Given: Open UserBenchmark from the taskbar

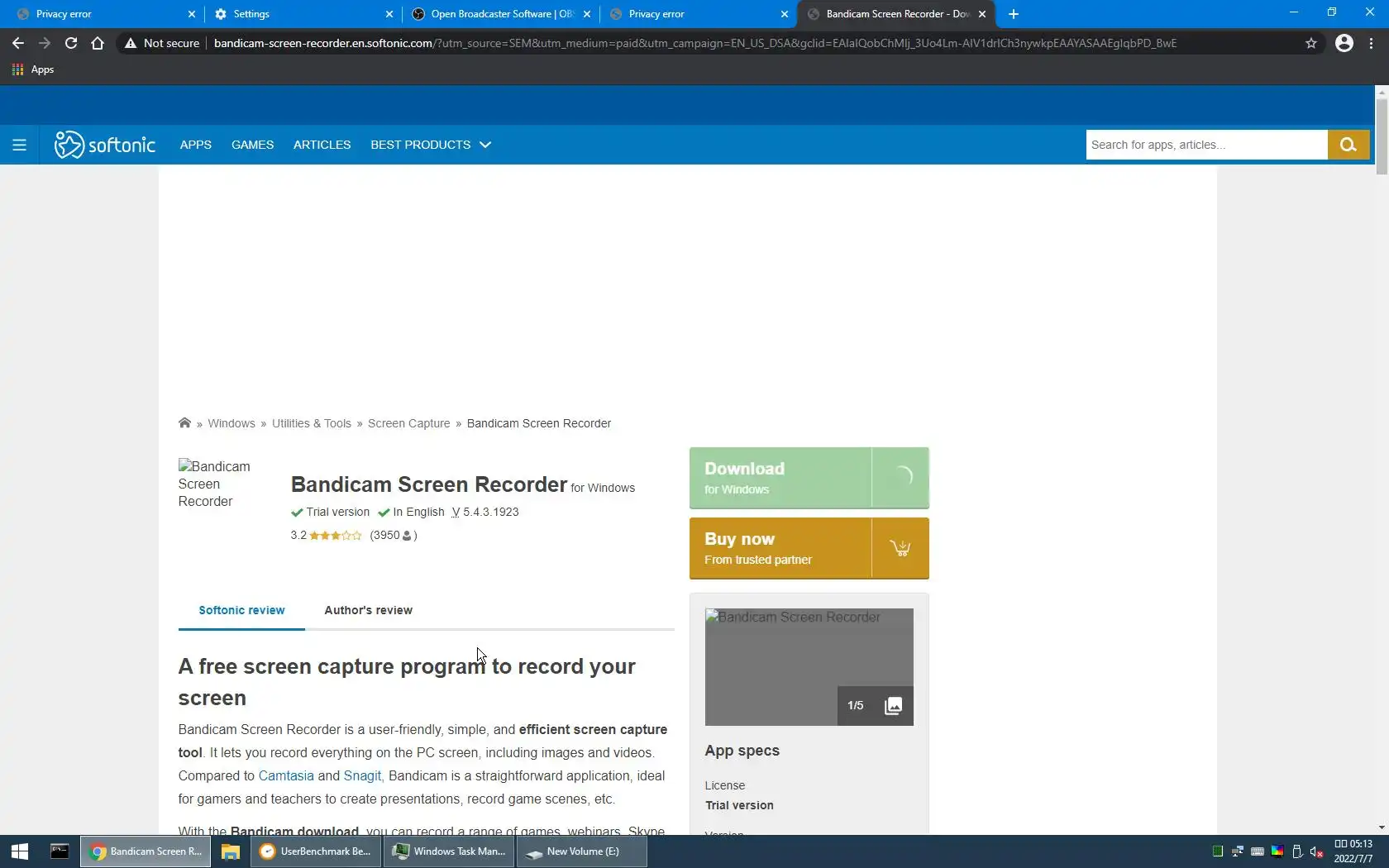Looking at the screenshot, I should coord(315,851).
